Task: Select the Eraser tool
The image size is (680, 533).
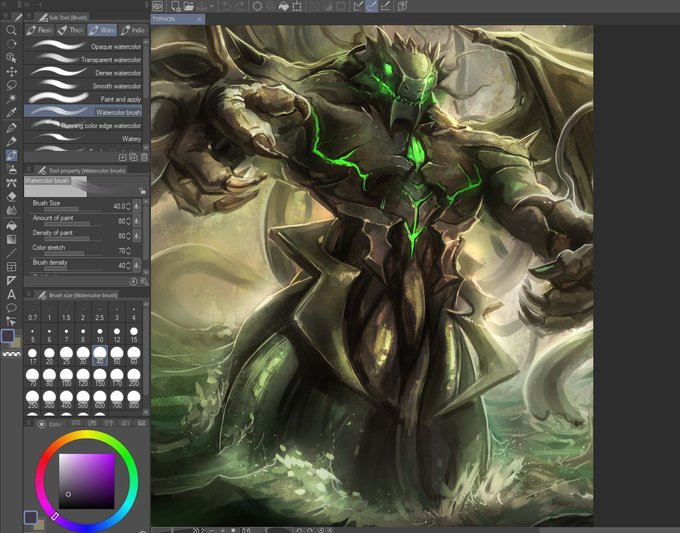Action: [x=11, y=197]
